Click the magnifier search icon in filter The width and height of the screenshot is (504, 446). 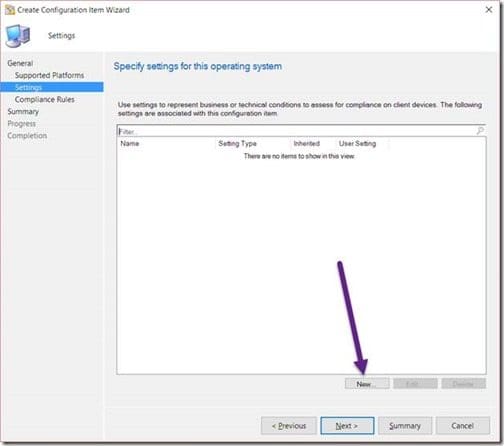pyautogui.click(x=480, y=131)
